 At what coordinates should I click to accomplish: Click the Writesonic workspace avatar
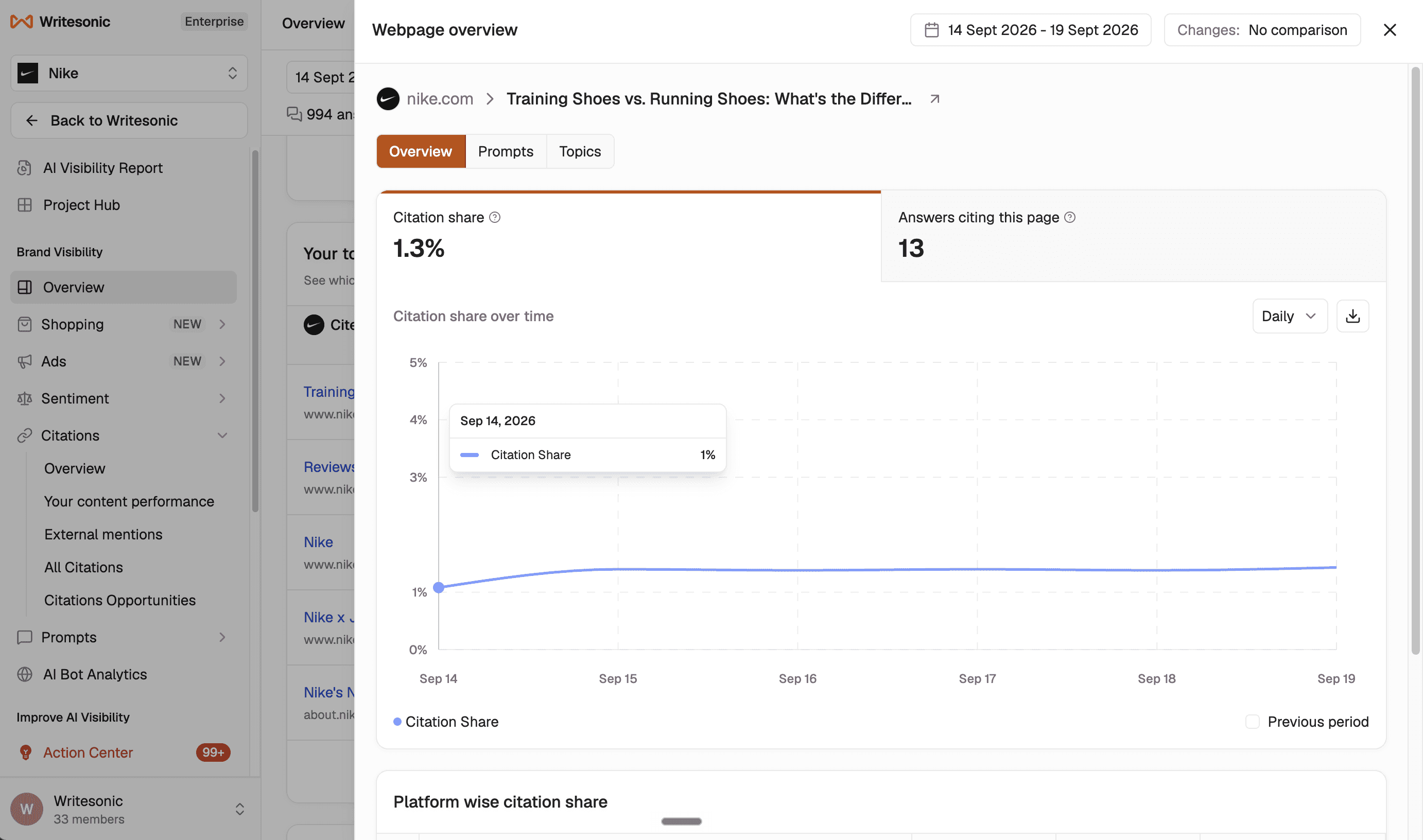coord(27,809)
